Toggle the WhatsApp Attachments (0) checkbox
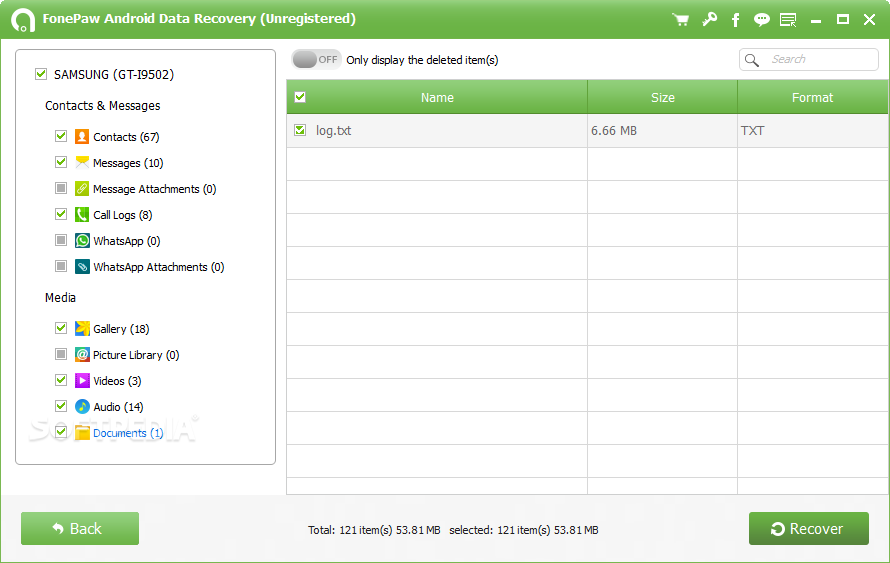This screenshot has height=563, width=890. pos(61,266)
